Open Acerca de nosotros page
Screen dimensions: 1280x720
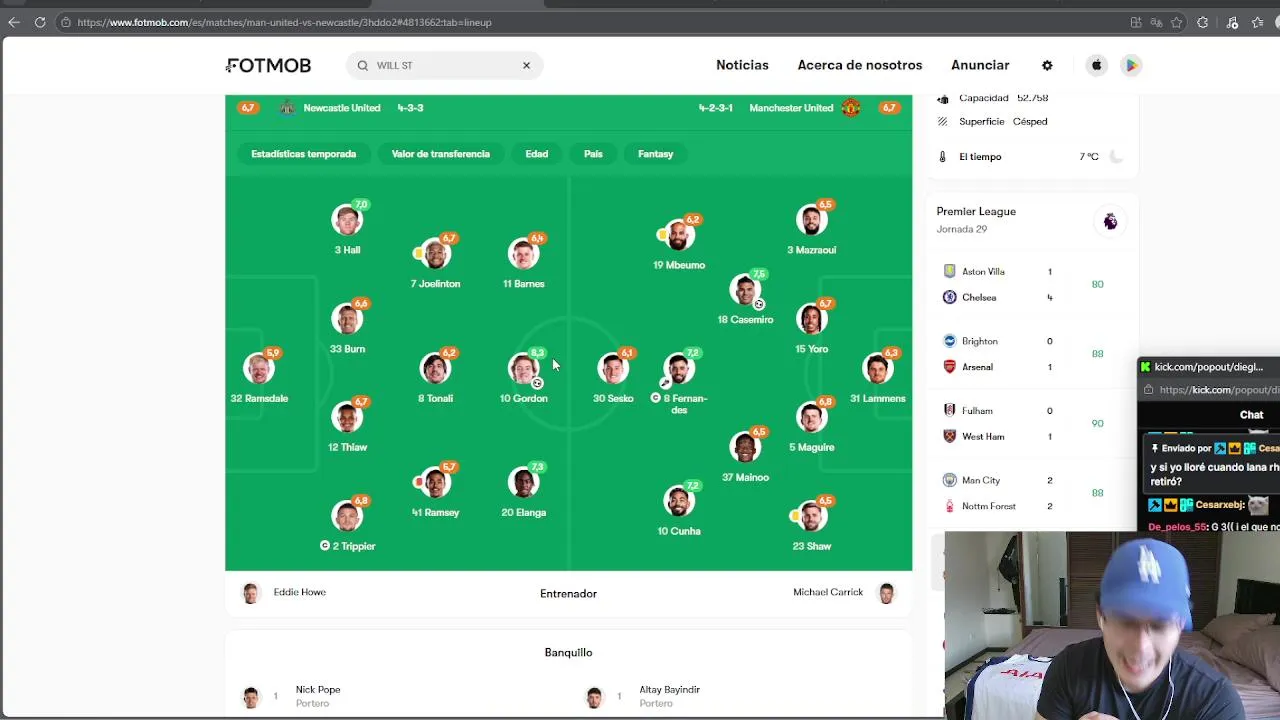coord(860,65)
